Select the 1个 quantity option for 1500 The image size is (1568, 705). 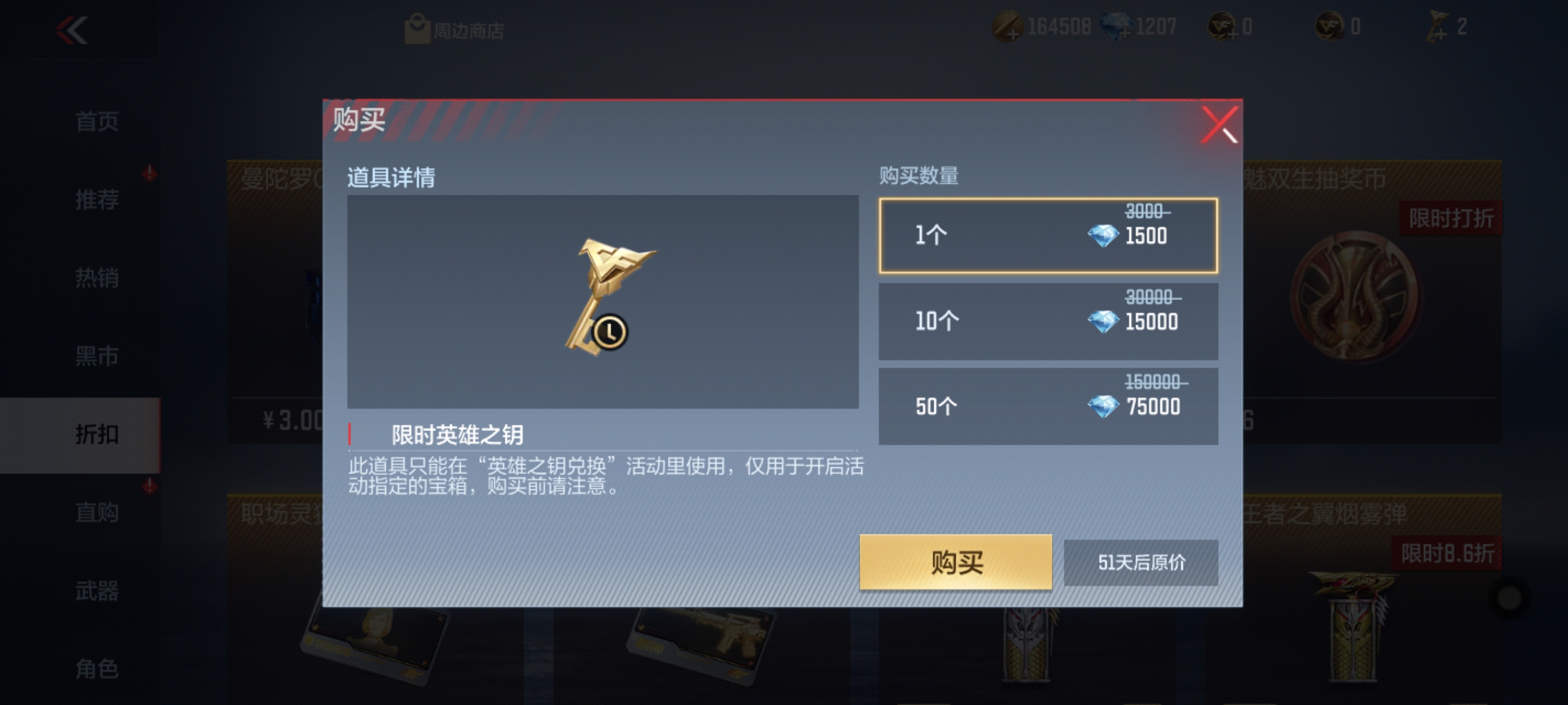(x=1048, y=235)
